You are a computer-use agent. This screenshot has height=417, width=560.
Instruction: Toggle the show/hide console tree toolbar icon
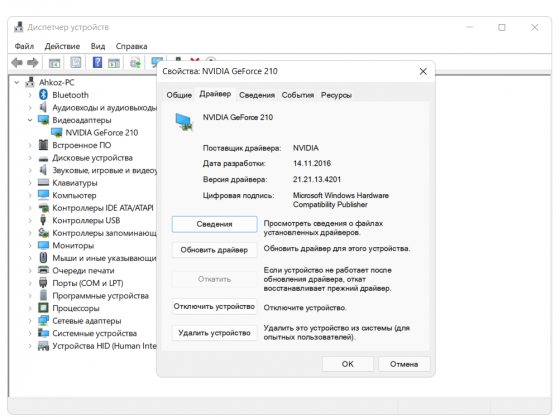pos(54,63)
